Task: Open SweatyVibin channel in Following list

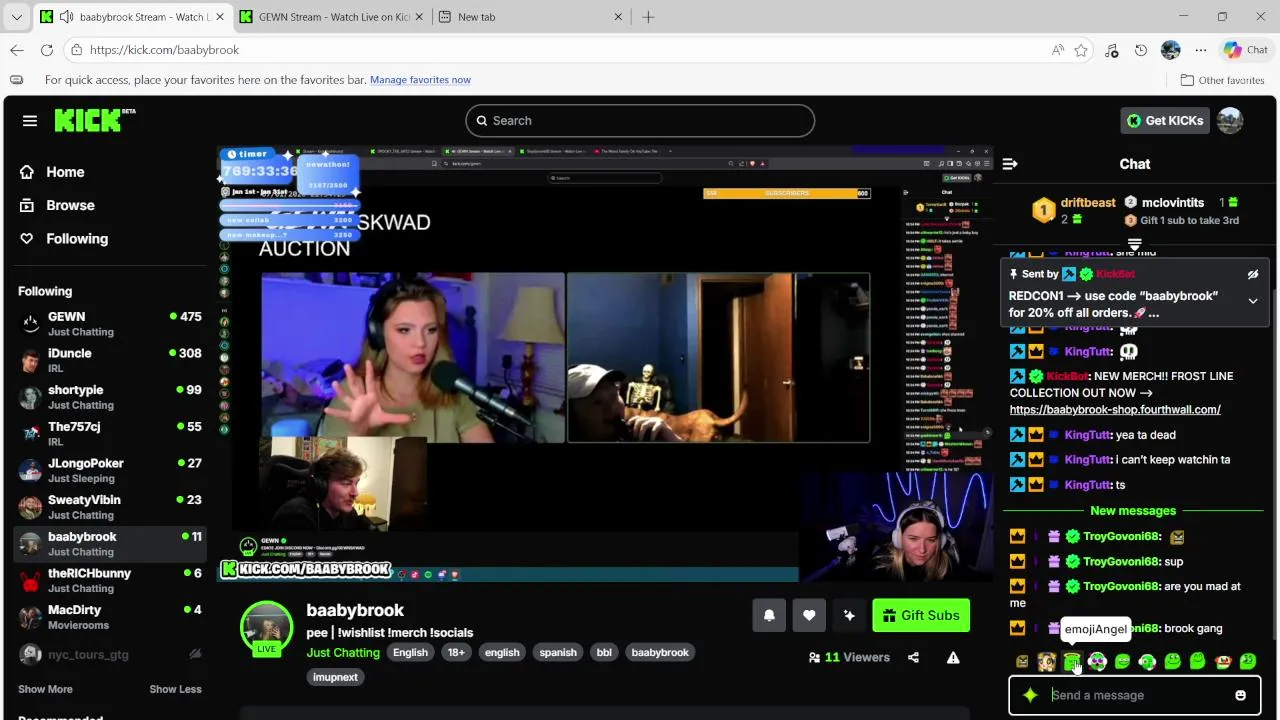Action: pos(110,507)
